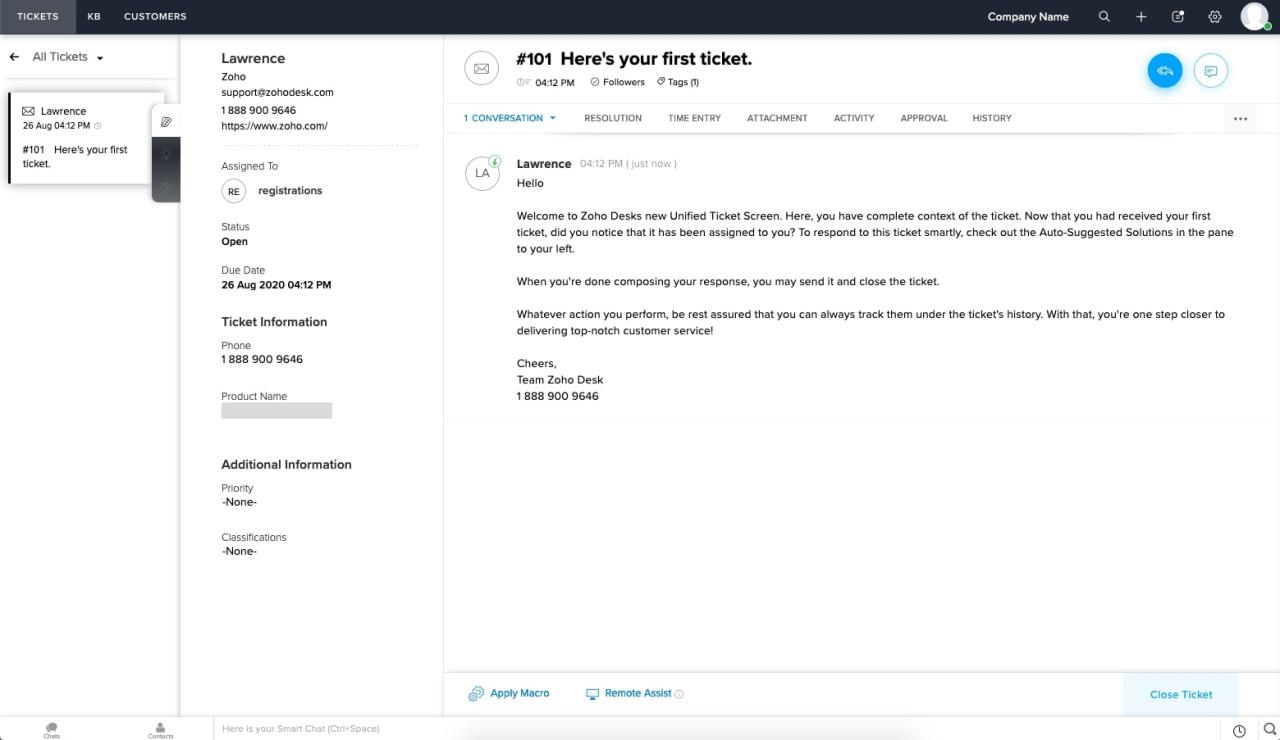Screen dimensions: 1280x740
Task: Edit the due date 26 Aug 2020 04:12 PM
Action: coord(276,285)
